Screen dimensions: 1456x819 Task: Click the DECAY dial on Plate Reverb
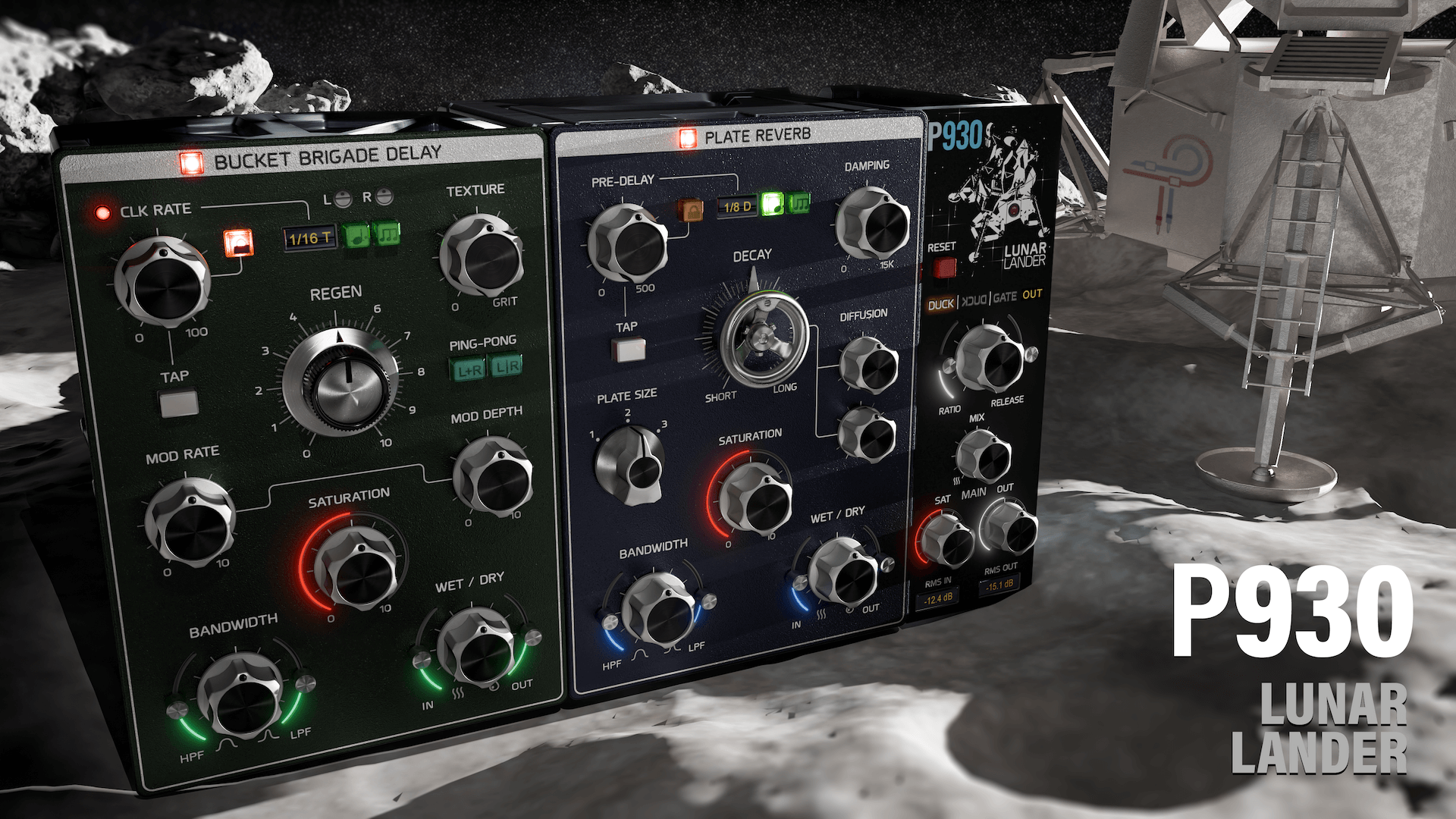click(764, 338)
